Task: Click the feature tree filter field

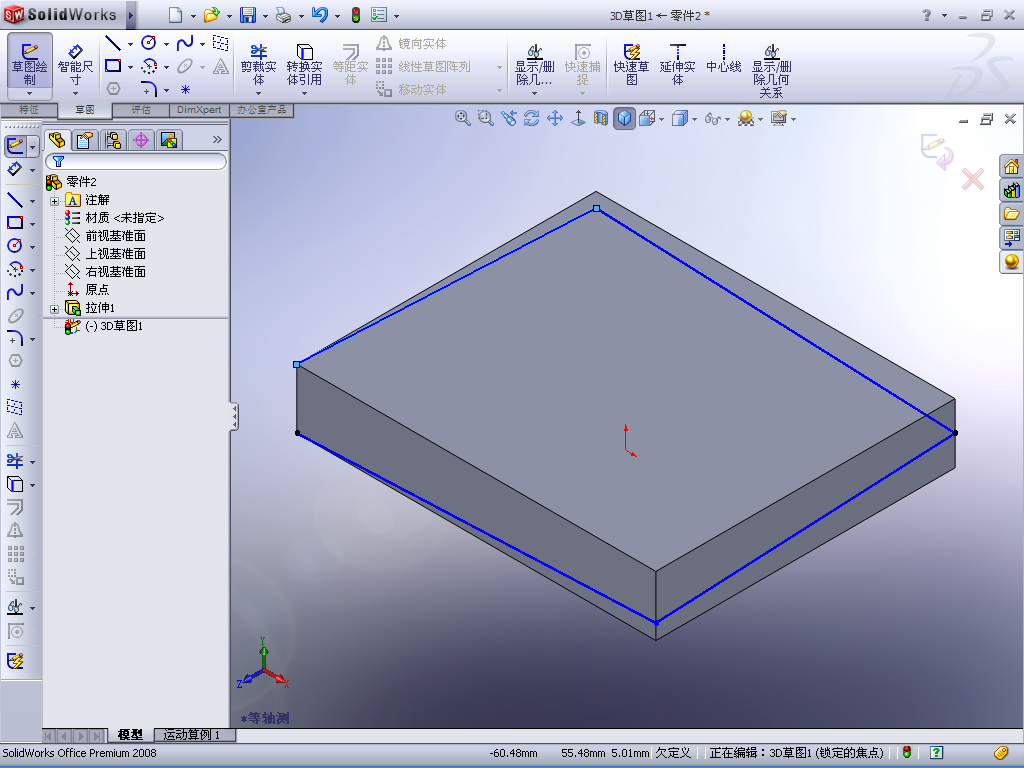Action: click(x=136, y=161)
